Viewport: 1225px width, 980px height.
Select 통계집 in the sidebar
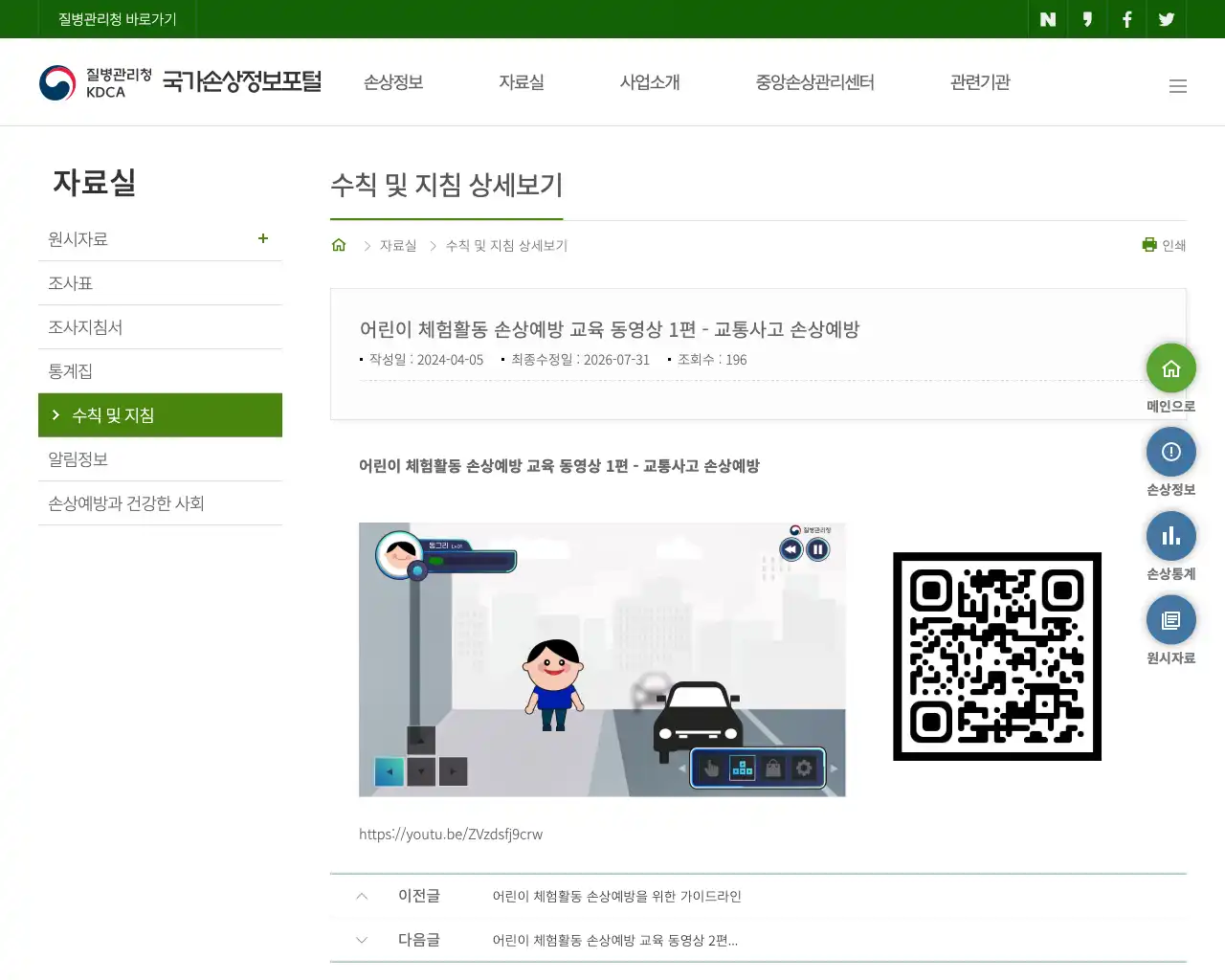pyautogui.click(x=160, y=371)
